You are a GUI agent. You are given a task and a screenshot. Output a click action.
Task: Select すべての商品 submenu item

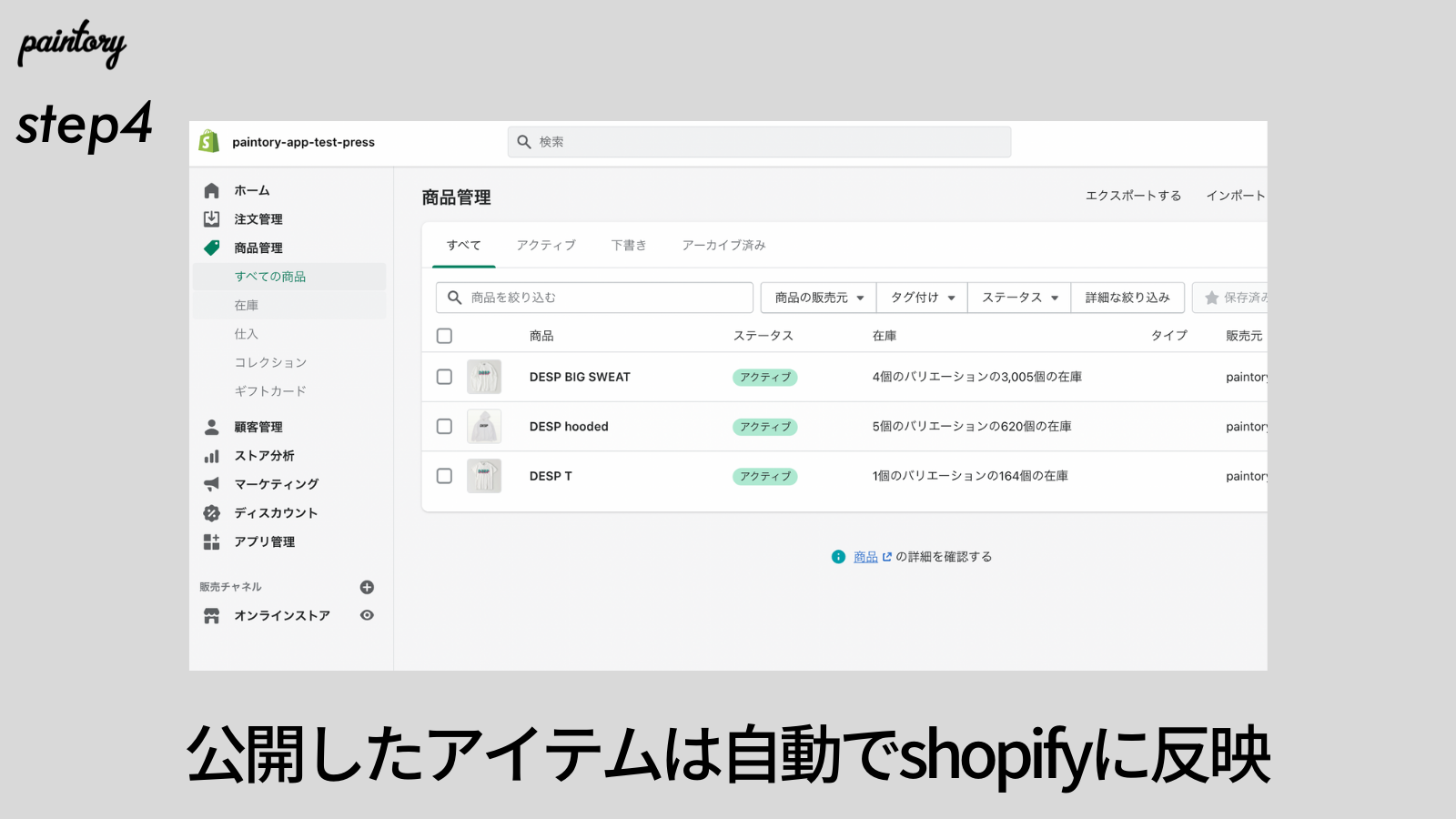pos(289,277)
